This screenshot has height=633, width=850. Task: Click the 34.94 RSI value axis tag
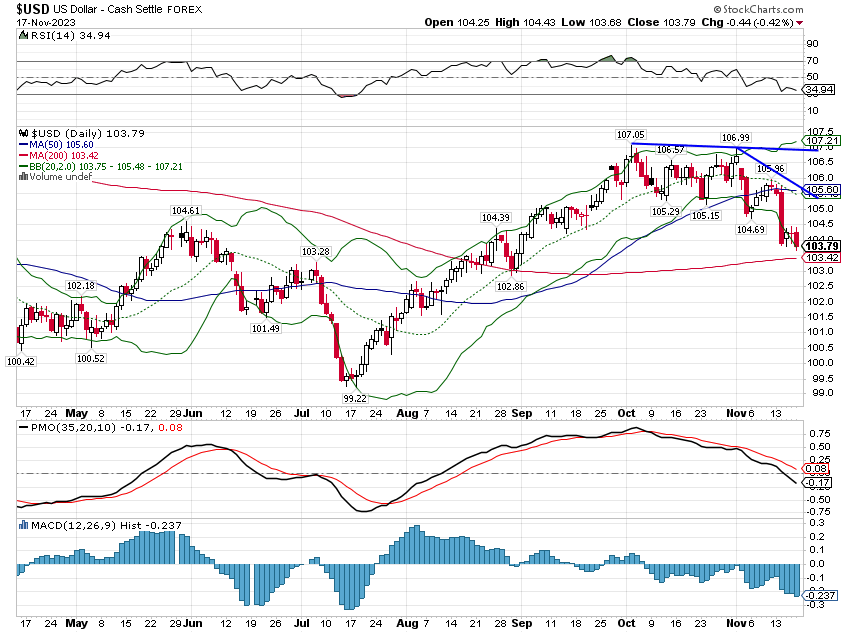[820, 91]
